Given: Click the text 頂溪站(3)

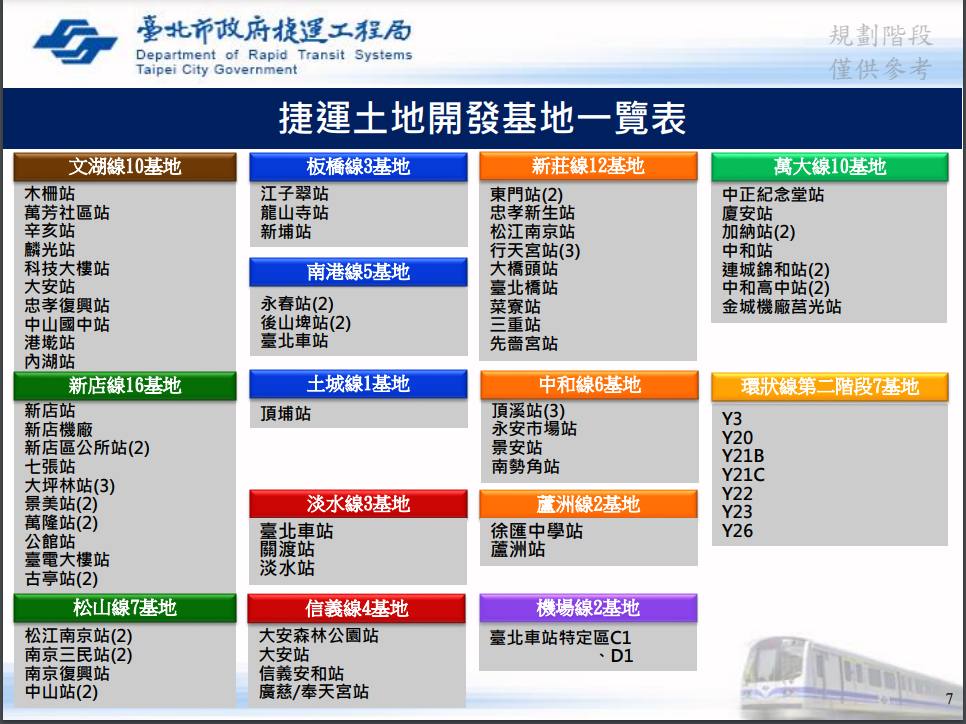Looking at the screenshot, I should [528, 410].
